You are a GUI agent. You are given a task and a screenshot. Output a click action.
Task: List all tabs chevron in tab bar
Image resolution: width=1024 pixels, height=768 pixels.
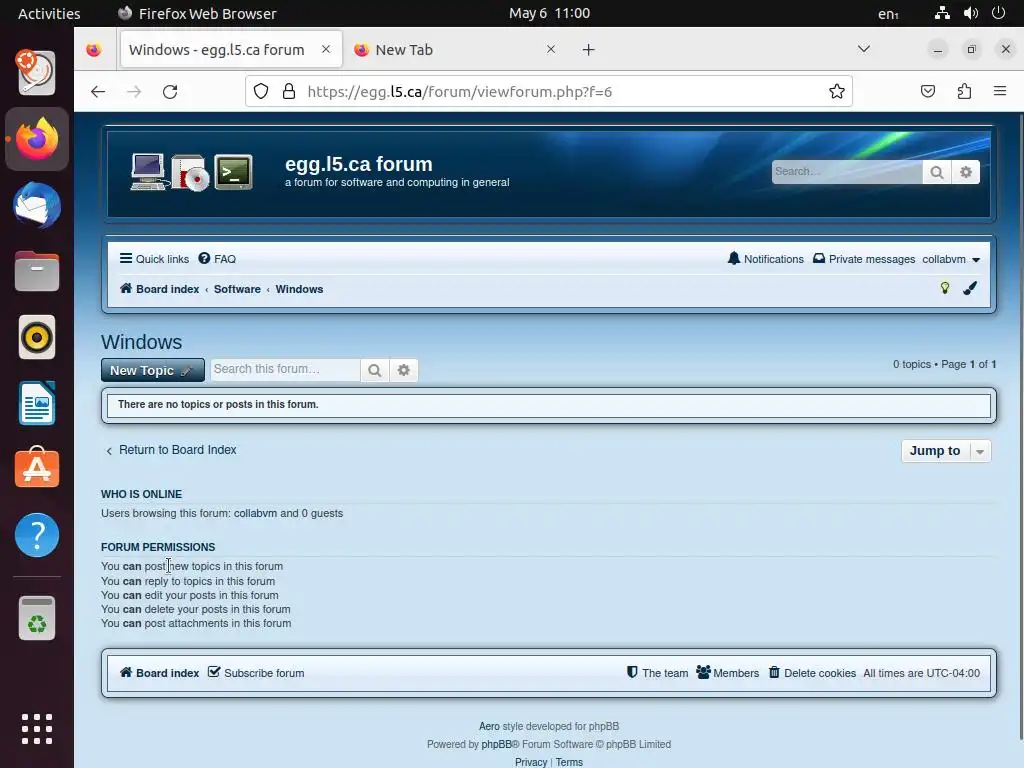[x=863, y=49]
